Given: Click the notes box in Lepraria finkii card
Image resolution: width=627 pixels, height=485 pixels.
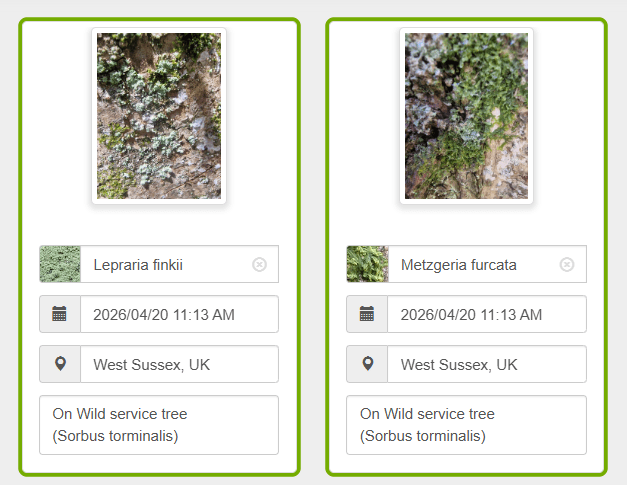Looking at the screenshot, I should pos(159,425).
